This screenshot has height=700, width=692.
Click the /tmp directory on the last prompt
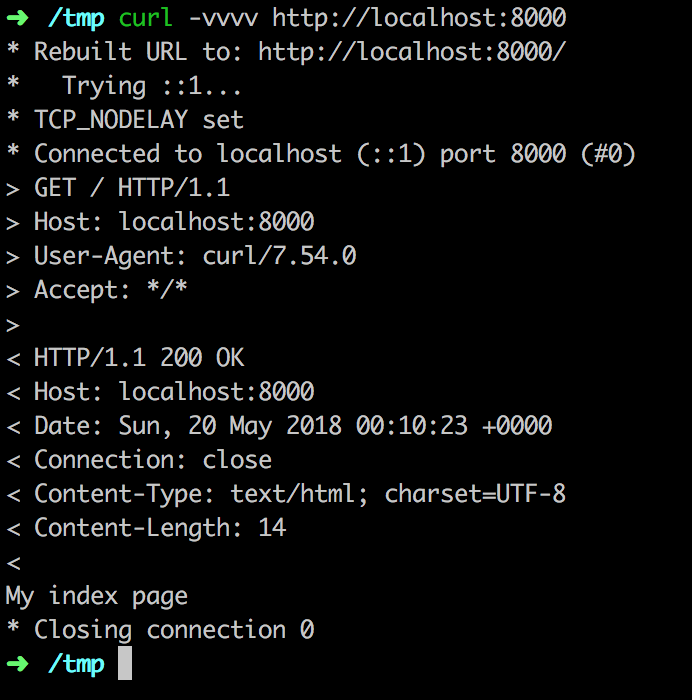[75, 664]
